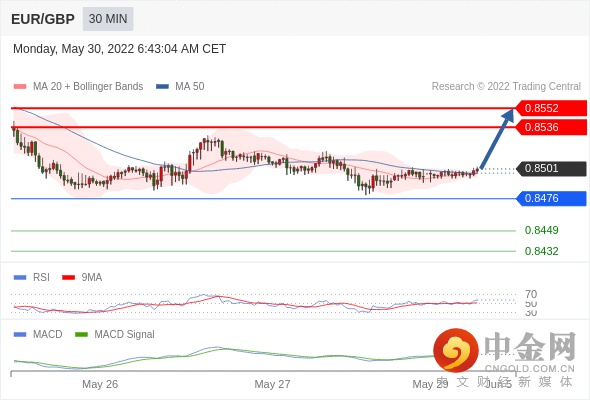This screenshot has width=590, height=400.
Task: Click the 0.8432 support level label
Action: 541,251
